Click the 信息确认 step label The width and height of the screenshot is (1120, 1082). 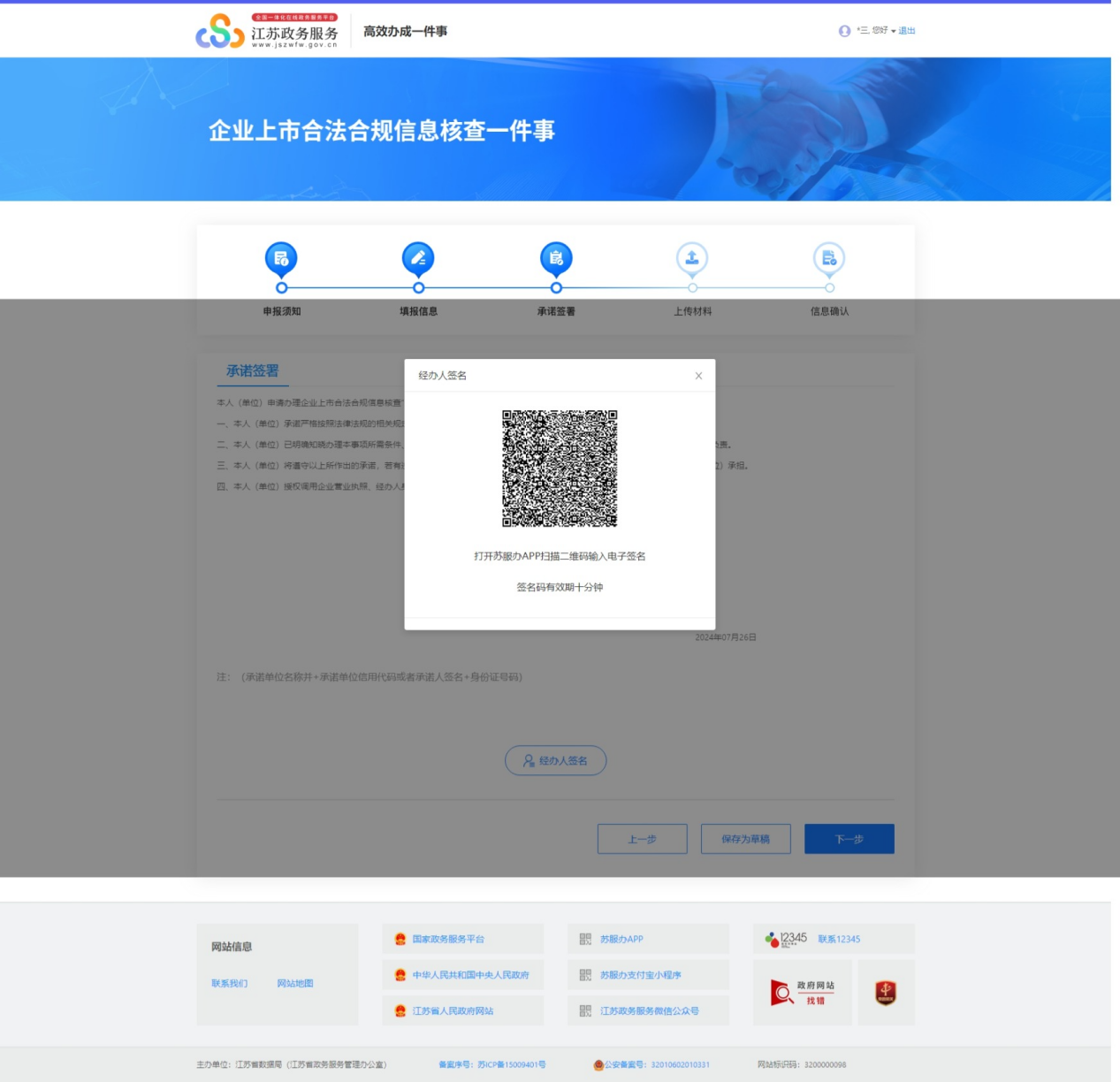[829, 311]
